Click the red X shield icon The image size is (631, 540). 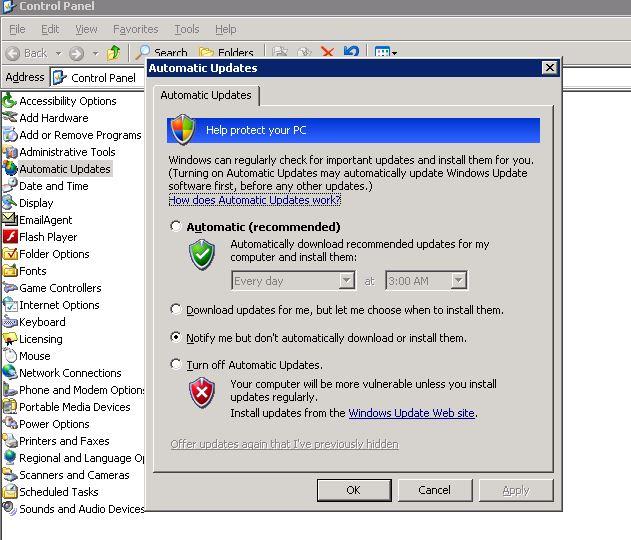click(x=202, y=392)
